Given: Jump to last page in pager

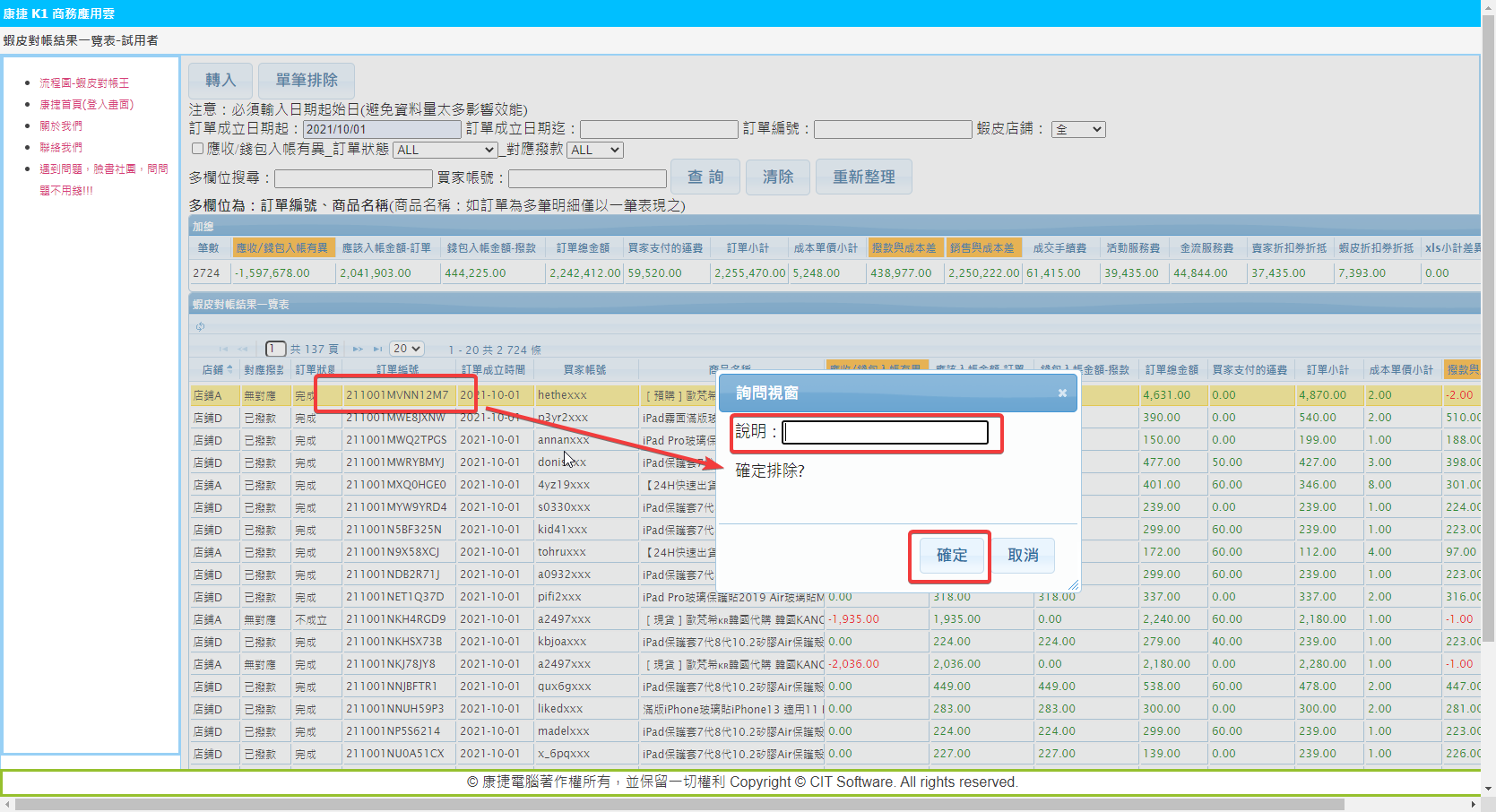Looking at the screenshot, I should coord(378,349).
